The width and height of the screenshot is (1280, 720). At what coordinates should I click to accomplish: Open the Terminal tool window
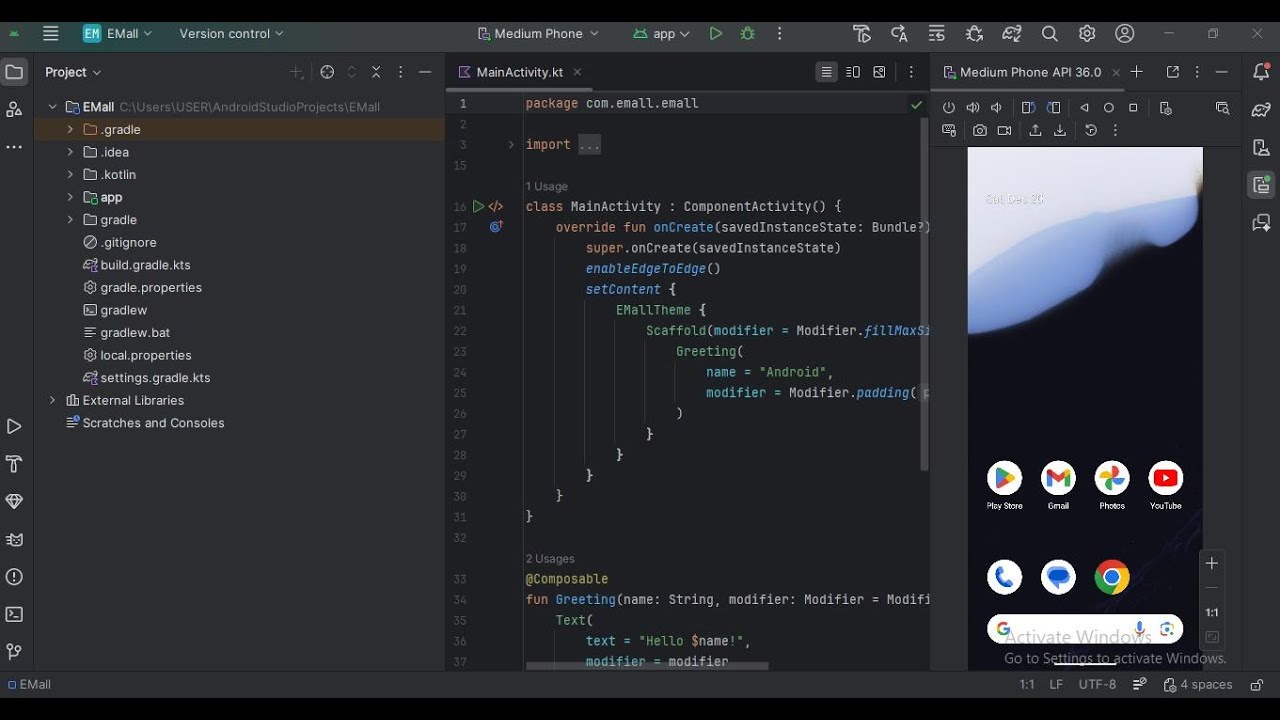[x=14, y=614]
